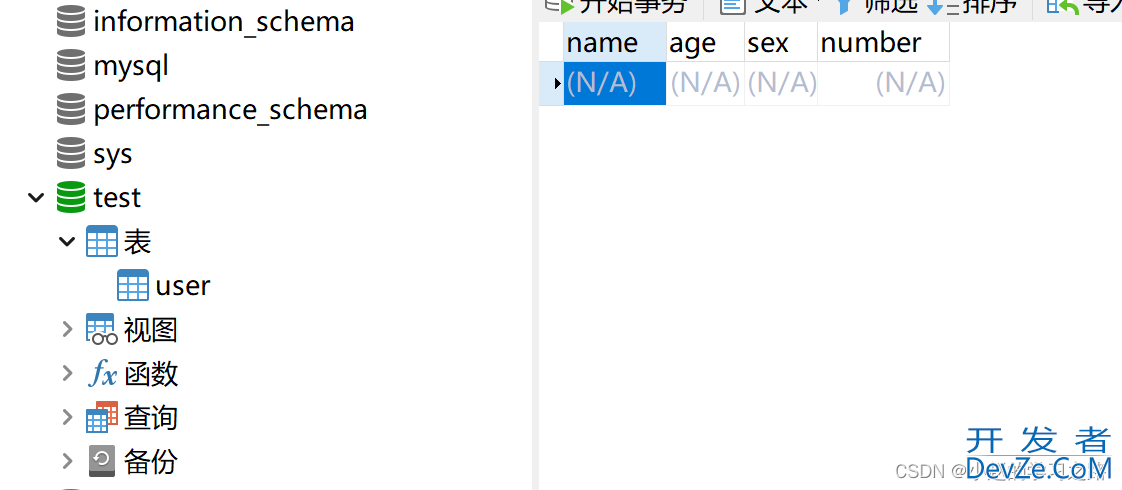
Task: Select the performance_schema database icon
Action: pos(71,109)
